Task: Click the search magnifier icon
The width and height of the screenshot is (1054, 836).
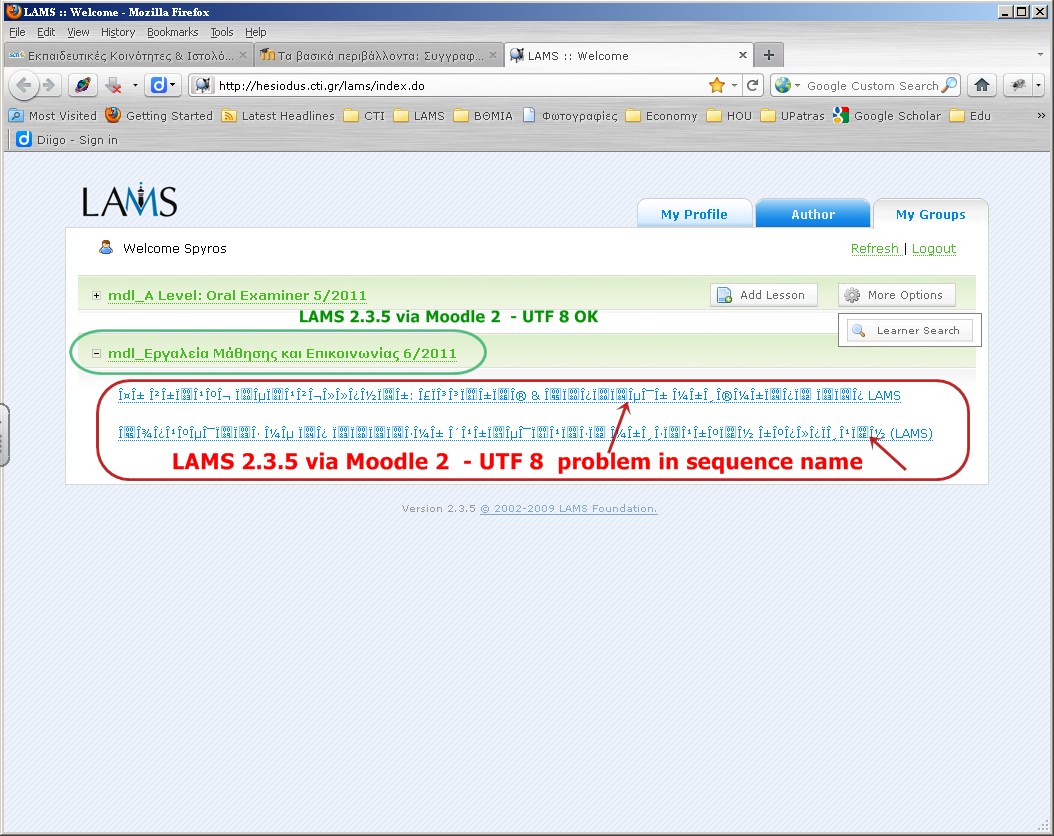Action: [949, 86]
